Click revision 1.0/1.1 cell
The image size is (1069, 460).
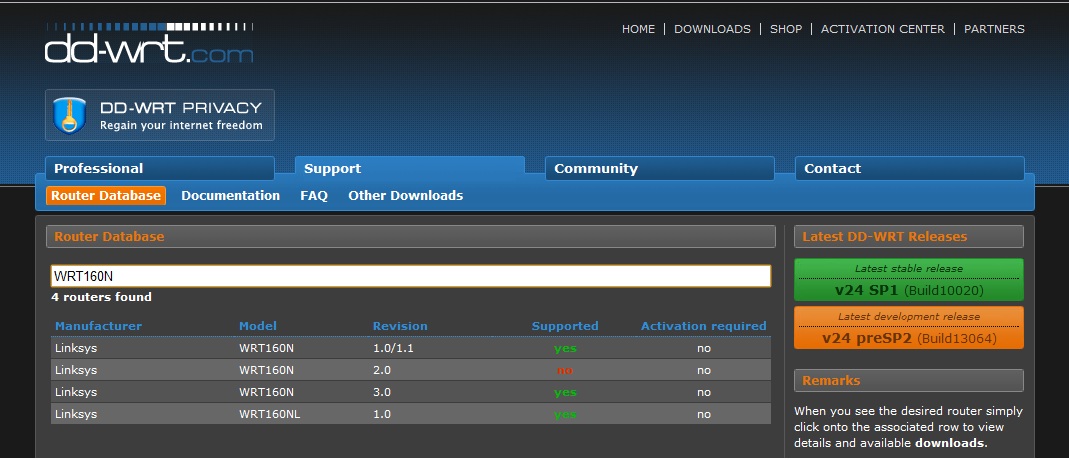click(x=393, y=348)
